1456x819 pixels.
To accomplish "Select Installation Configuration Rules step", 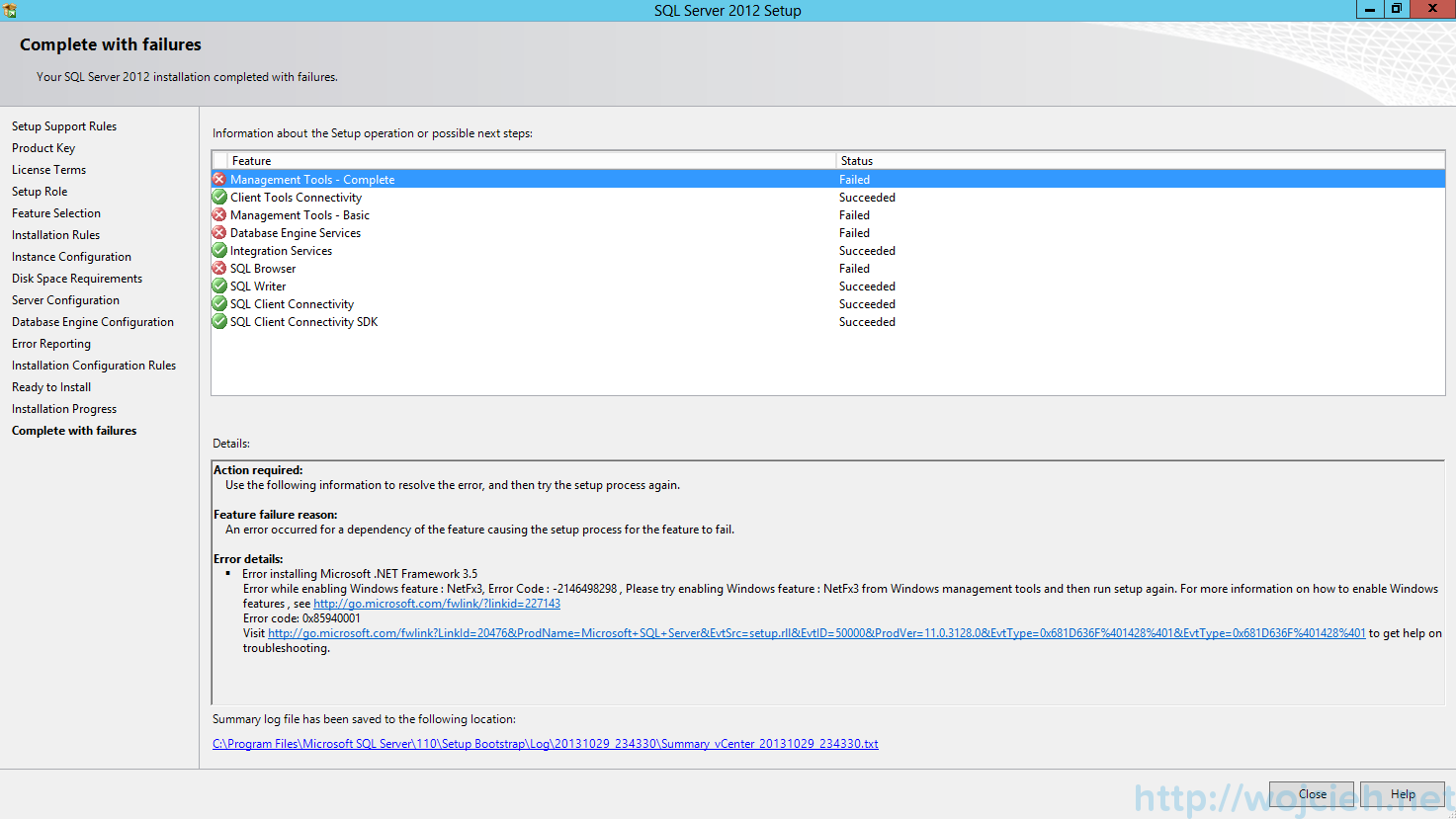I will click(x=94, y=366).
